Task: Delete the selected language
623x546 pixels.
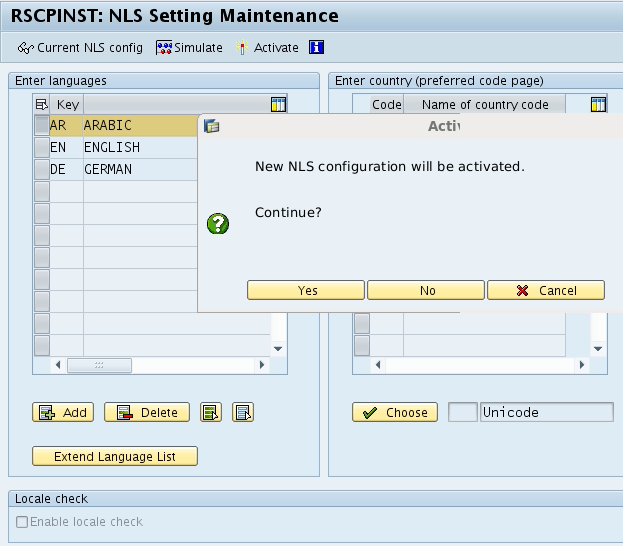Action: click(147, 412)
